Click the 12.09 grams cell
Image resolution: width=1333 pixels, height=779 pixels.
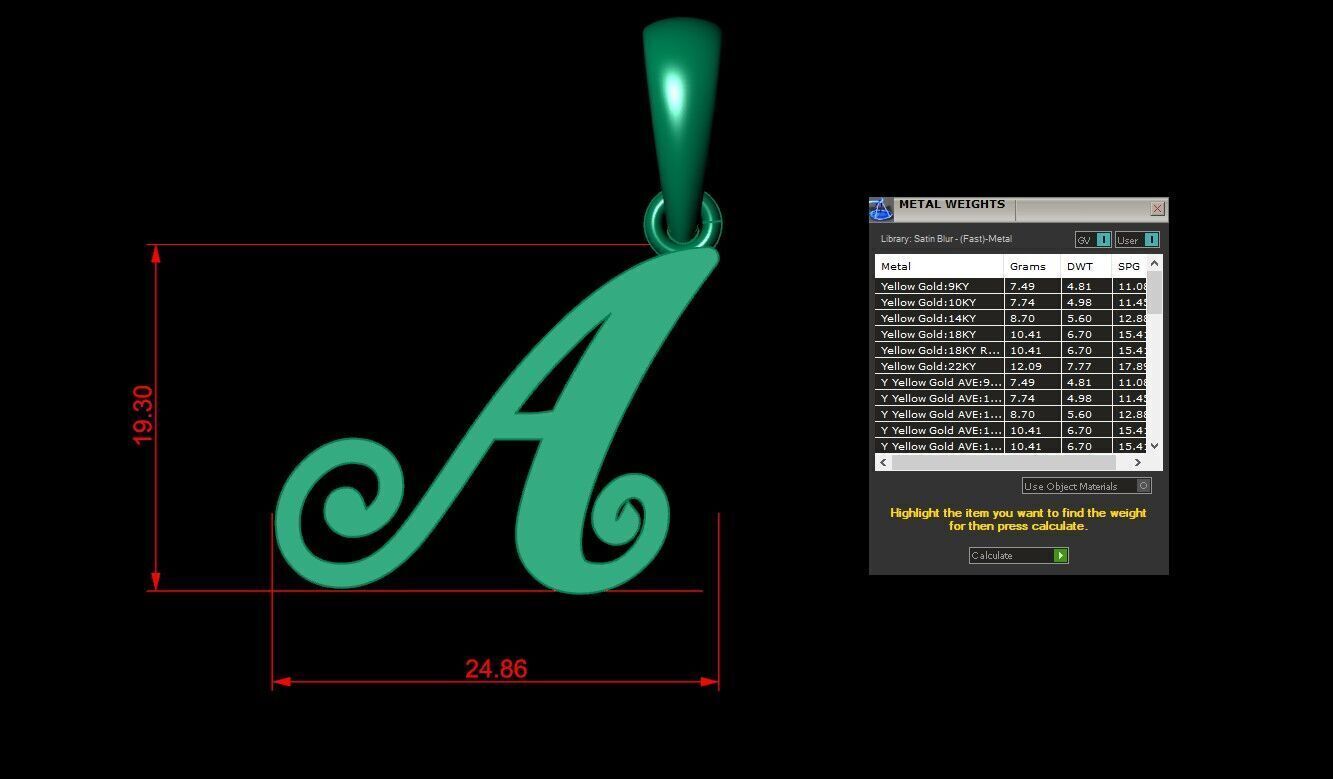click(x=1032, y=366)
